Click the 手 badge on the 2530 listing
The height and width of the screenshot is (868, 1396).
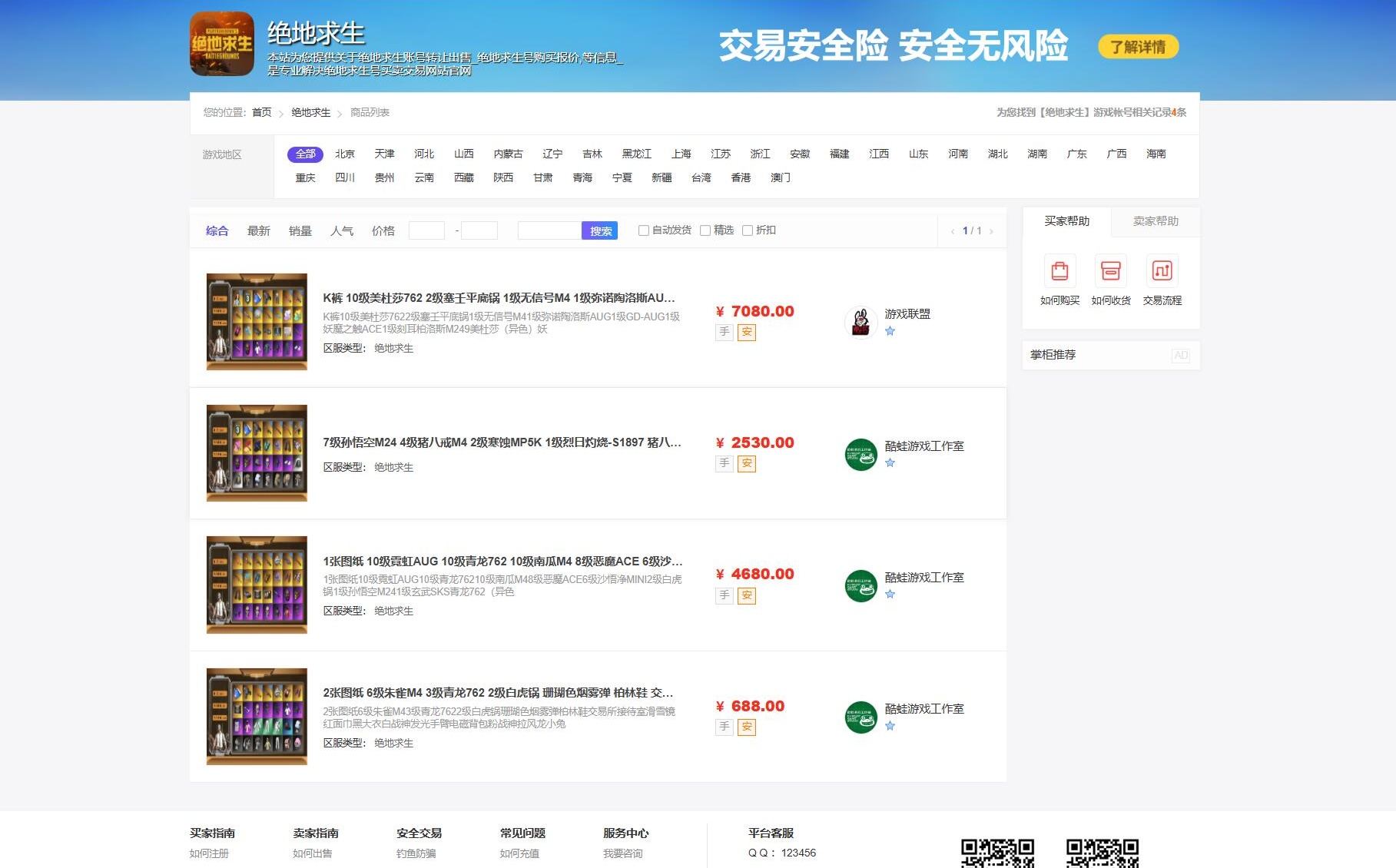[x=723, y=463]
